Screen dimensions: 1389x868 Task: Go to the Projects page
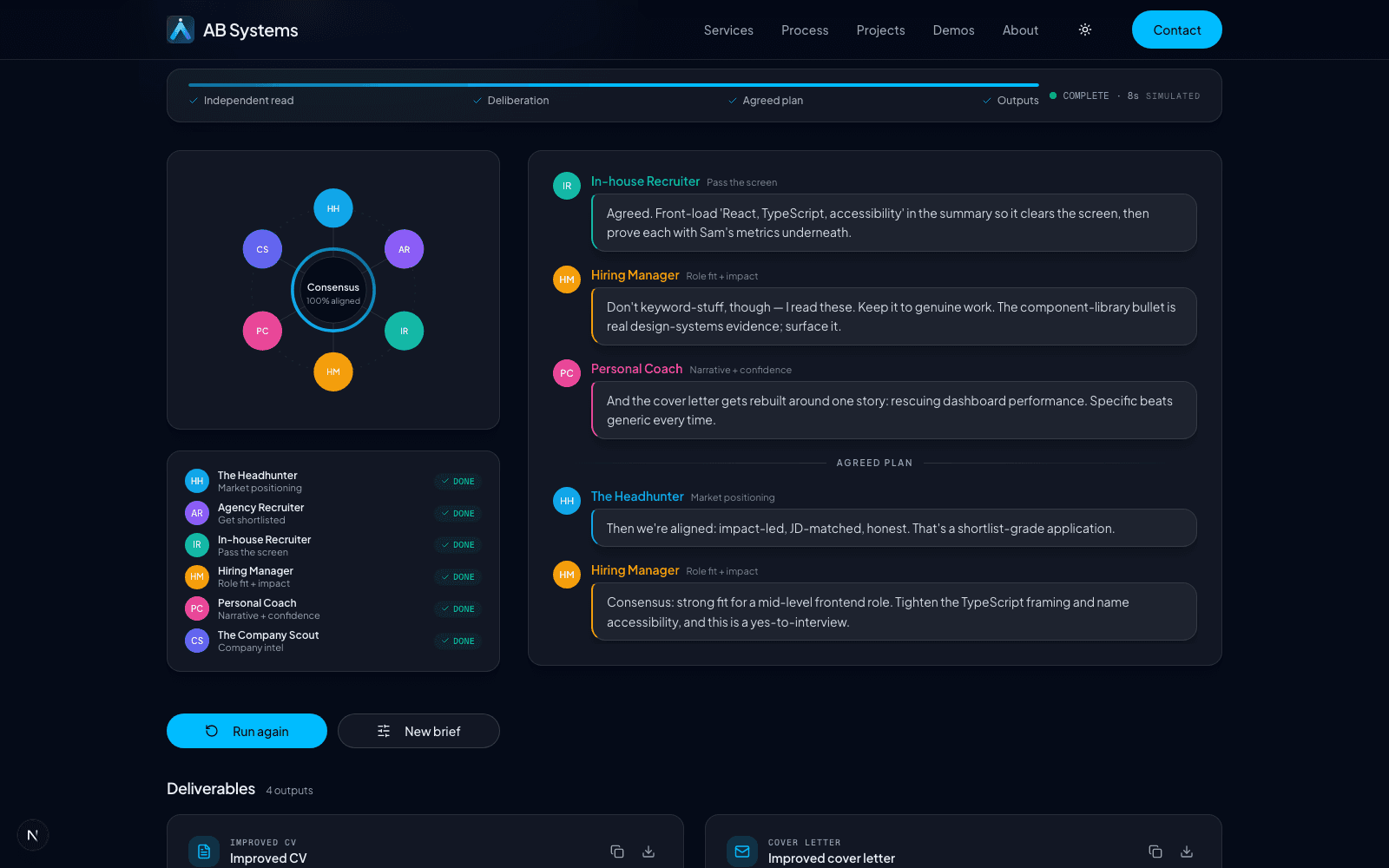880,30
